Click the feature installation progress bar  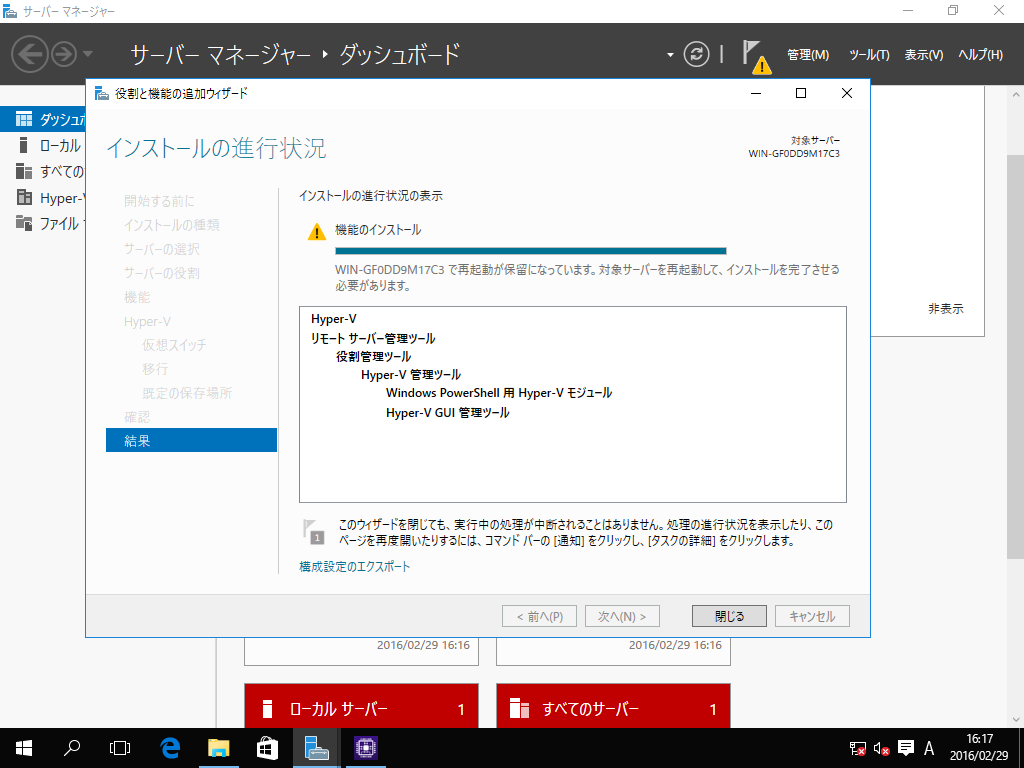click(530, 251)
